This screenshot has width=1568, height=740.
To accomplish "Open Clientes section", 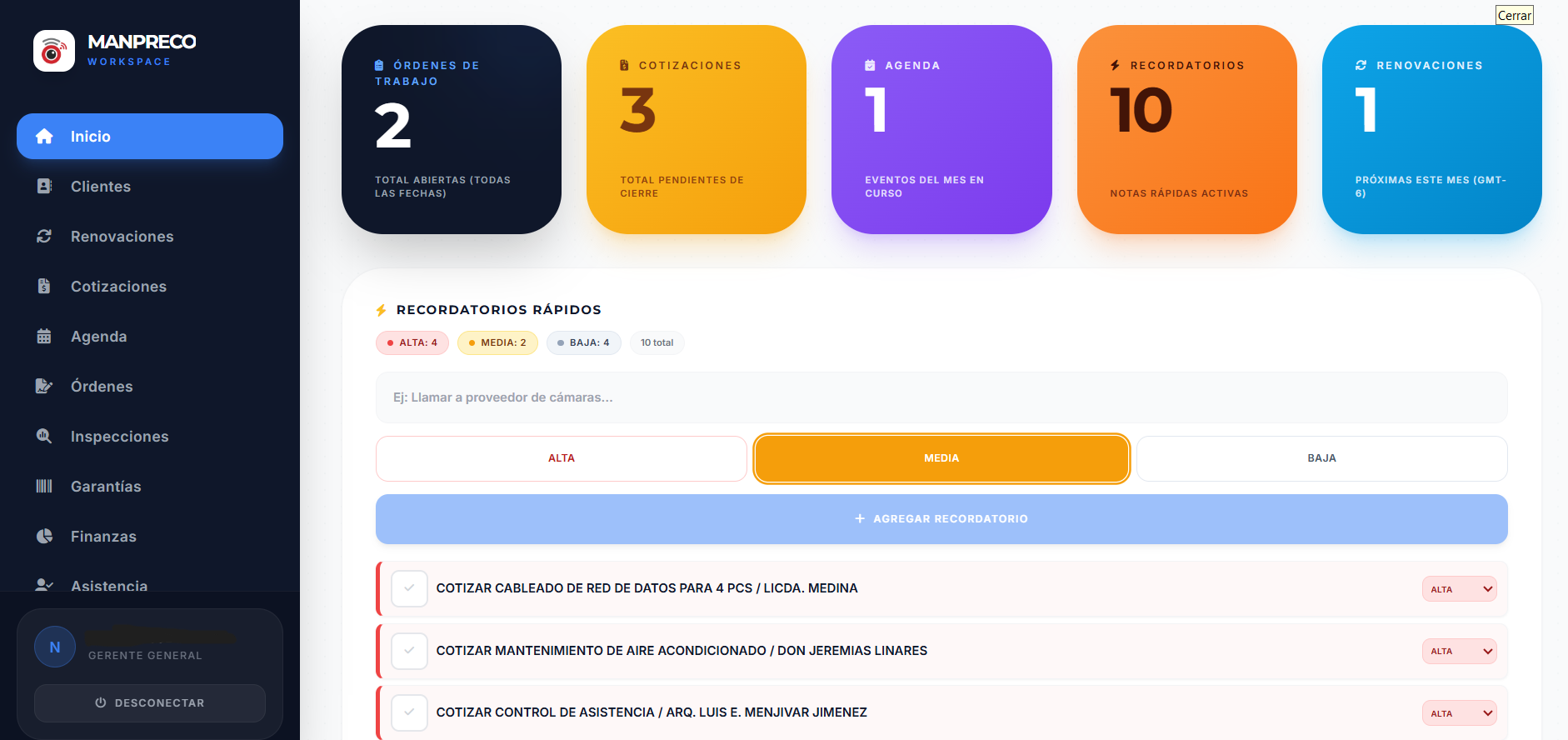I will 150,186.
